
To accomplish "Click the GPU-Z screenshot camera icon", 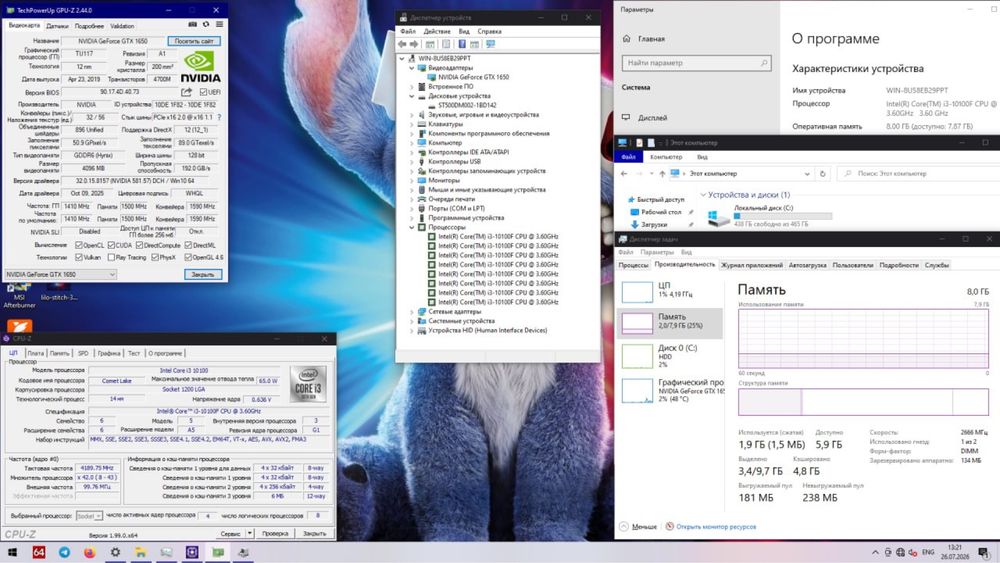I will tap(193, 24).
